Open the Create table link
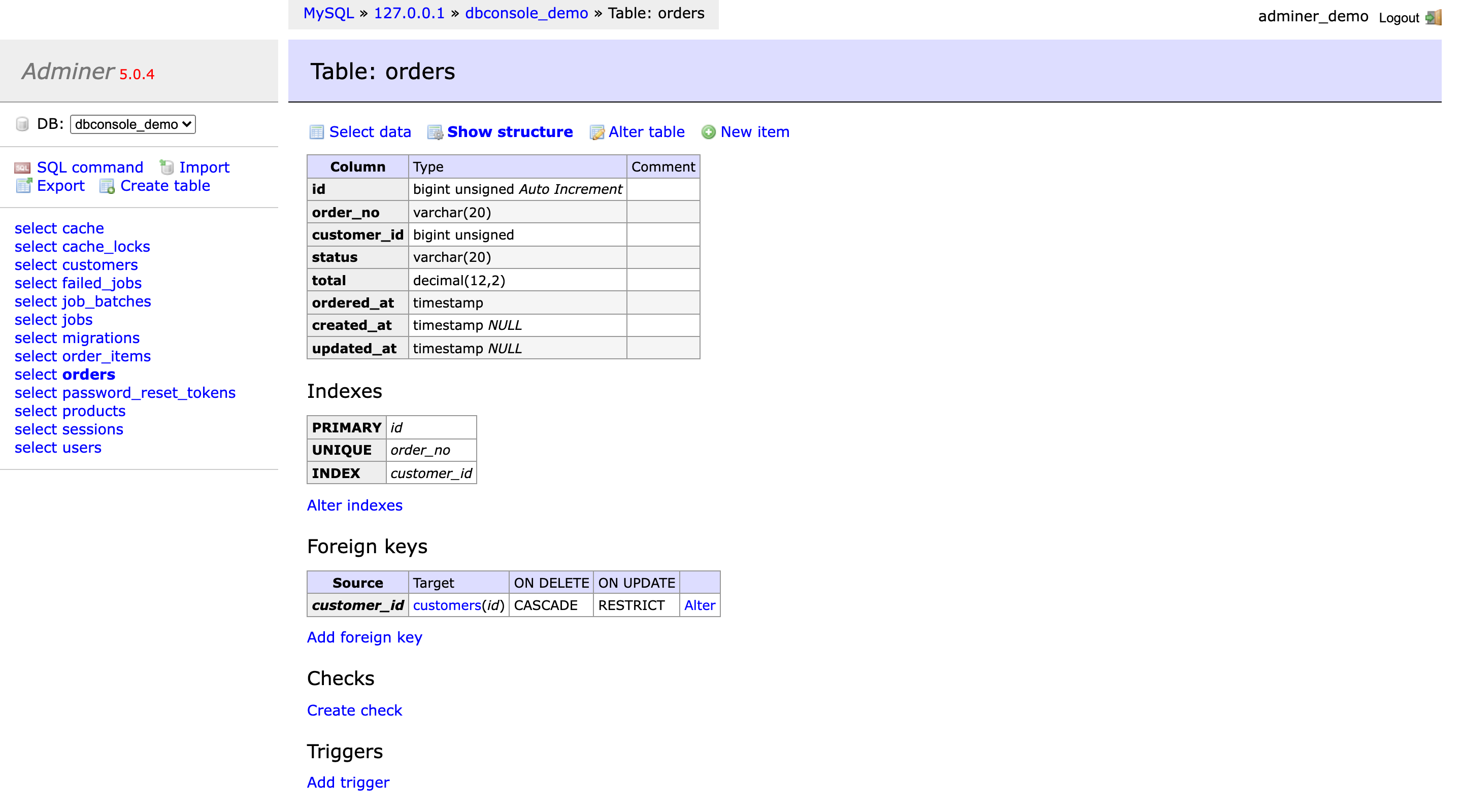The width and height of the screenshot is (1462, 812). (165, 186)
